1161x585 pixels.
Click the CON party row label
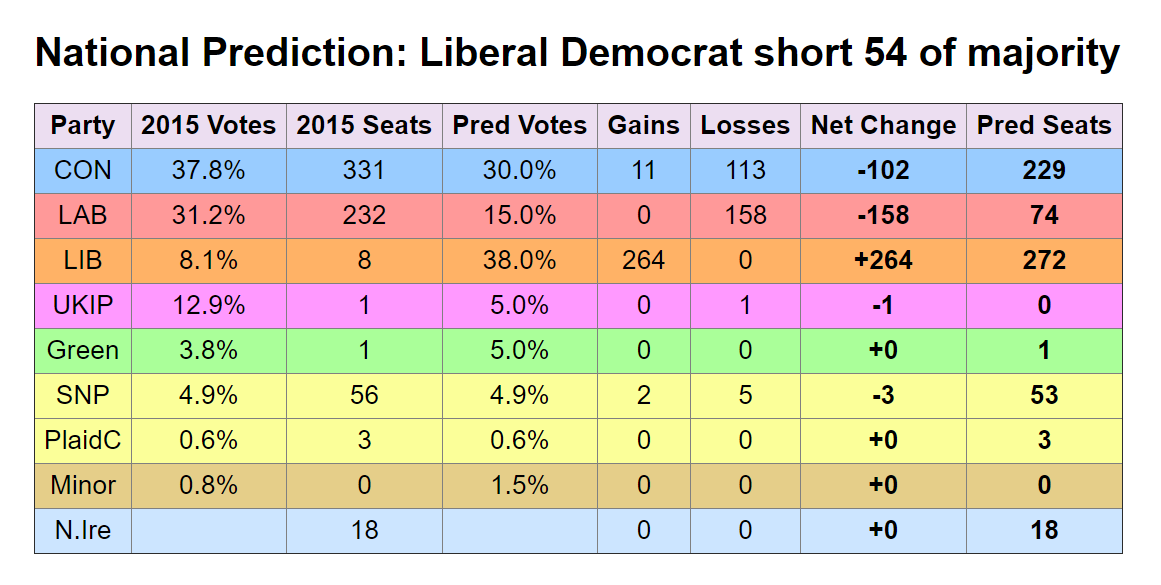pos(83,171)
